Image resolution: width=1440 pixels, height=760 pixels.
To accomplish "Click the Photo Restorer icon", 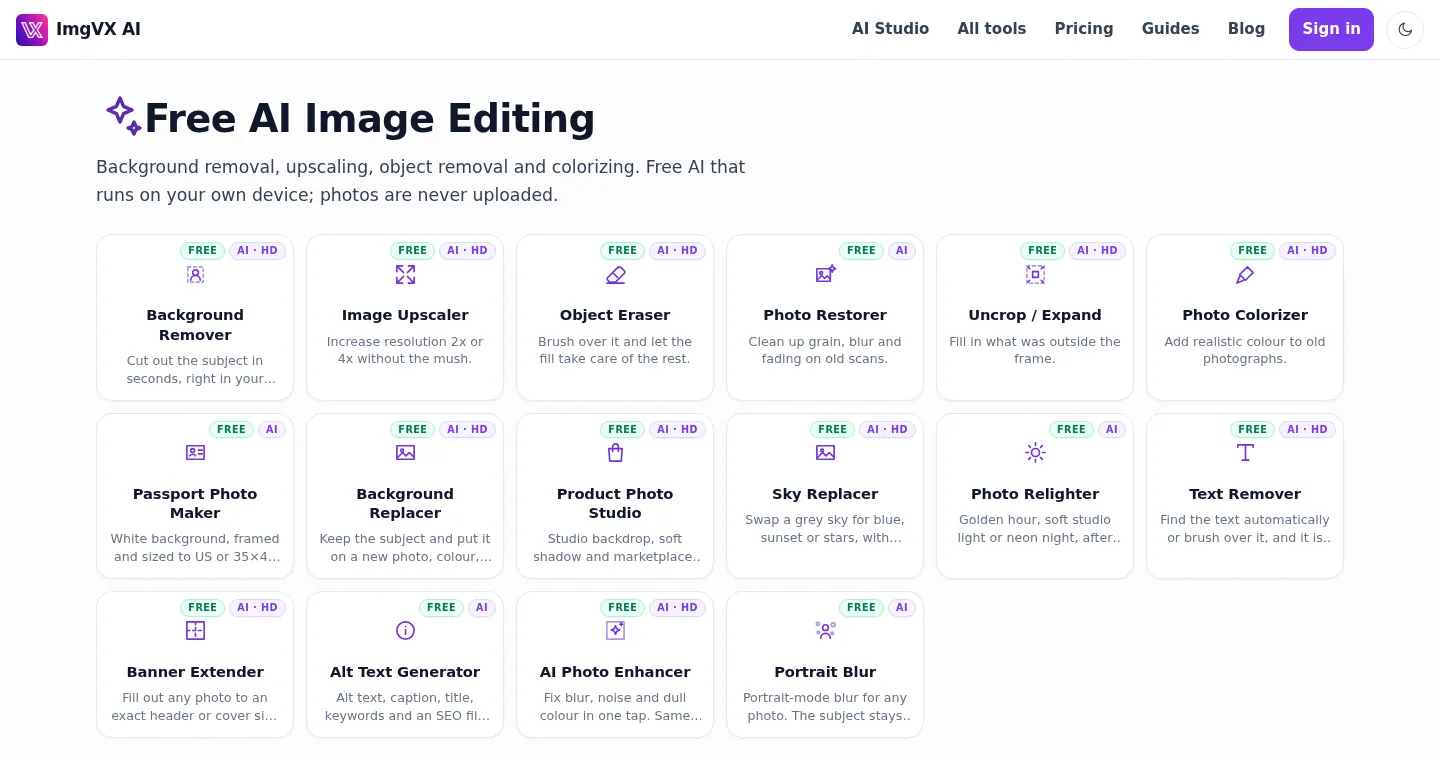I will click(x=825, y=274).
